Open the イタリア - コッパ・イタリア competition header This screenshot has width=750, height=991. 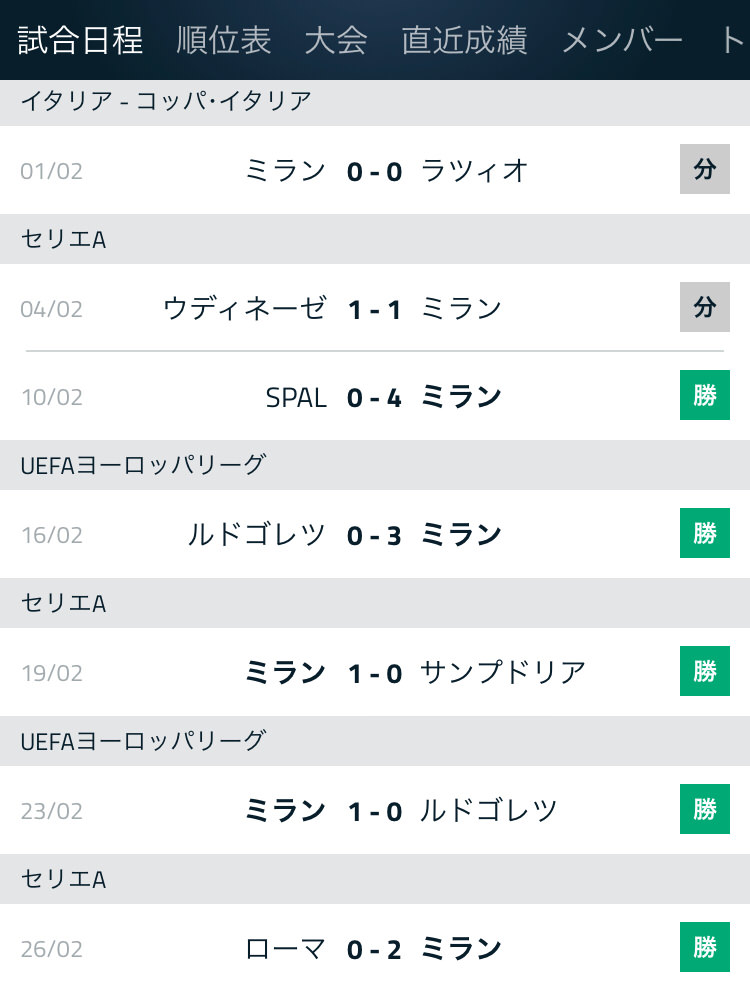375,102
